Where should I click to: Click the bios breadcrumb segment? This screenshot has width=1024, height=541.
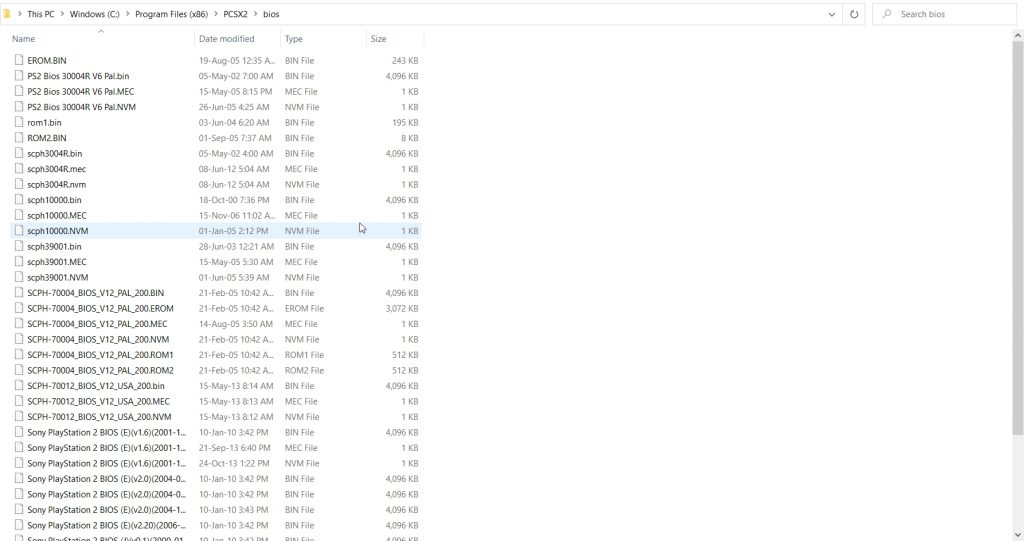click(x=271, y=14)
